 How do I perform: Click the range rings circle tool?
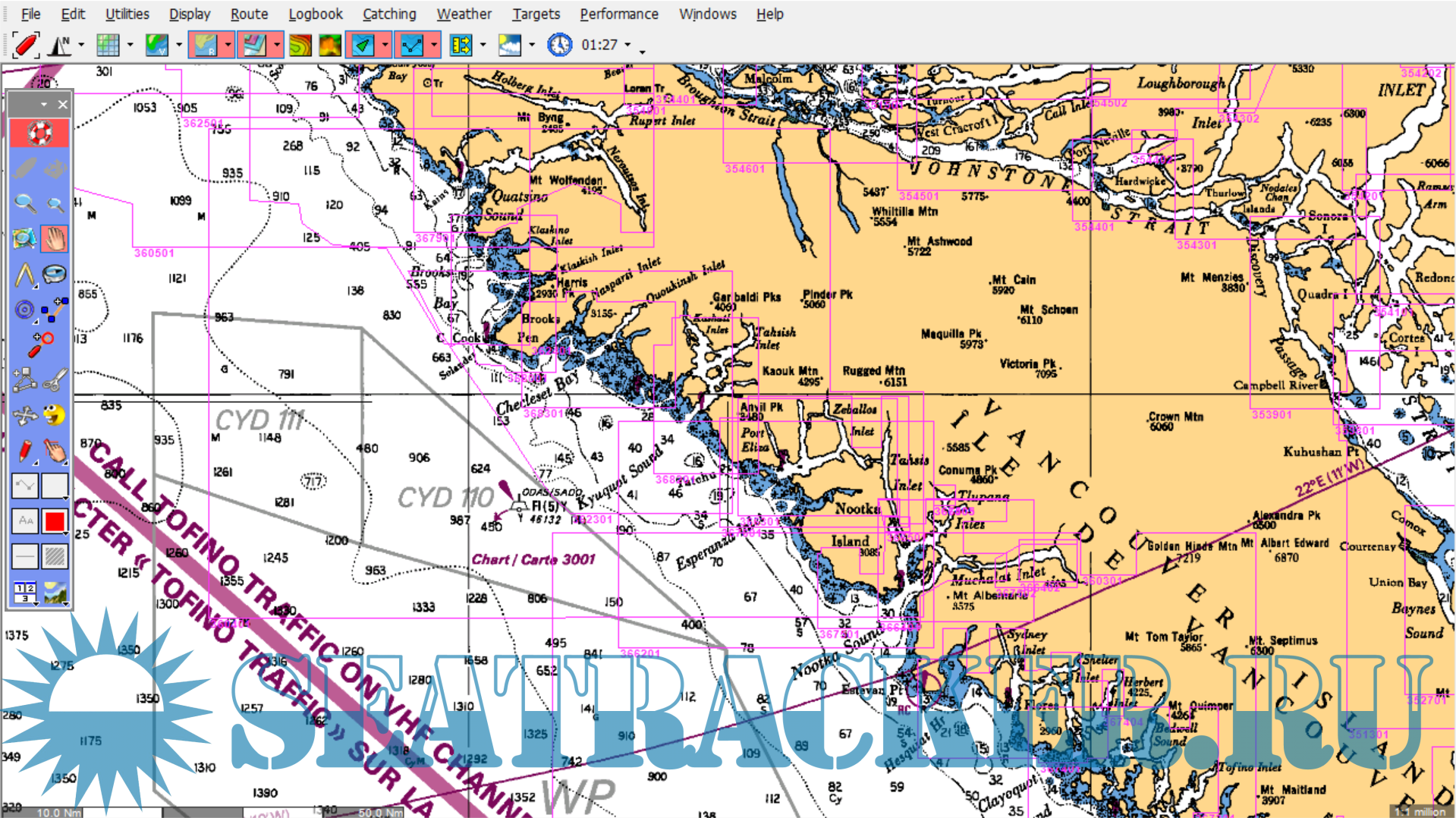pos(25,310)
